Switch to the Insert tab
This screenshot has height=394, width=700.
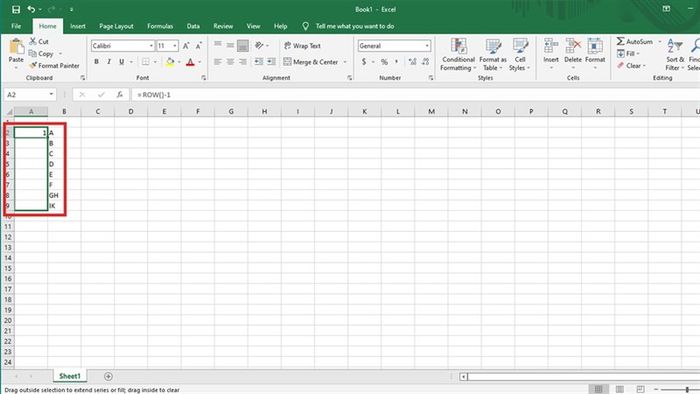click(78, 26)
